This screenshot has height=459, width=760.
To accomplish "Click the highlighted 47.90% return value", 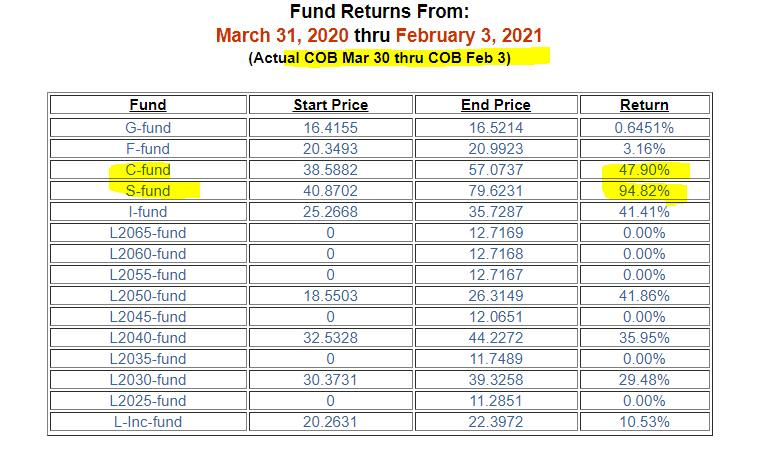I will (644, 170).
